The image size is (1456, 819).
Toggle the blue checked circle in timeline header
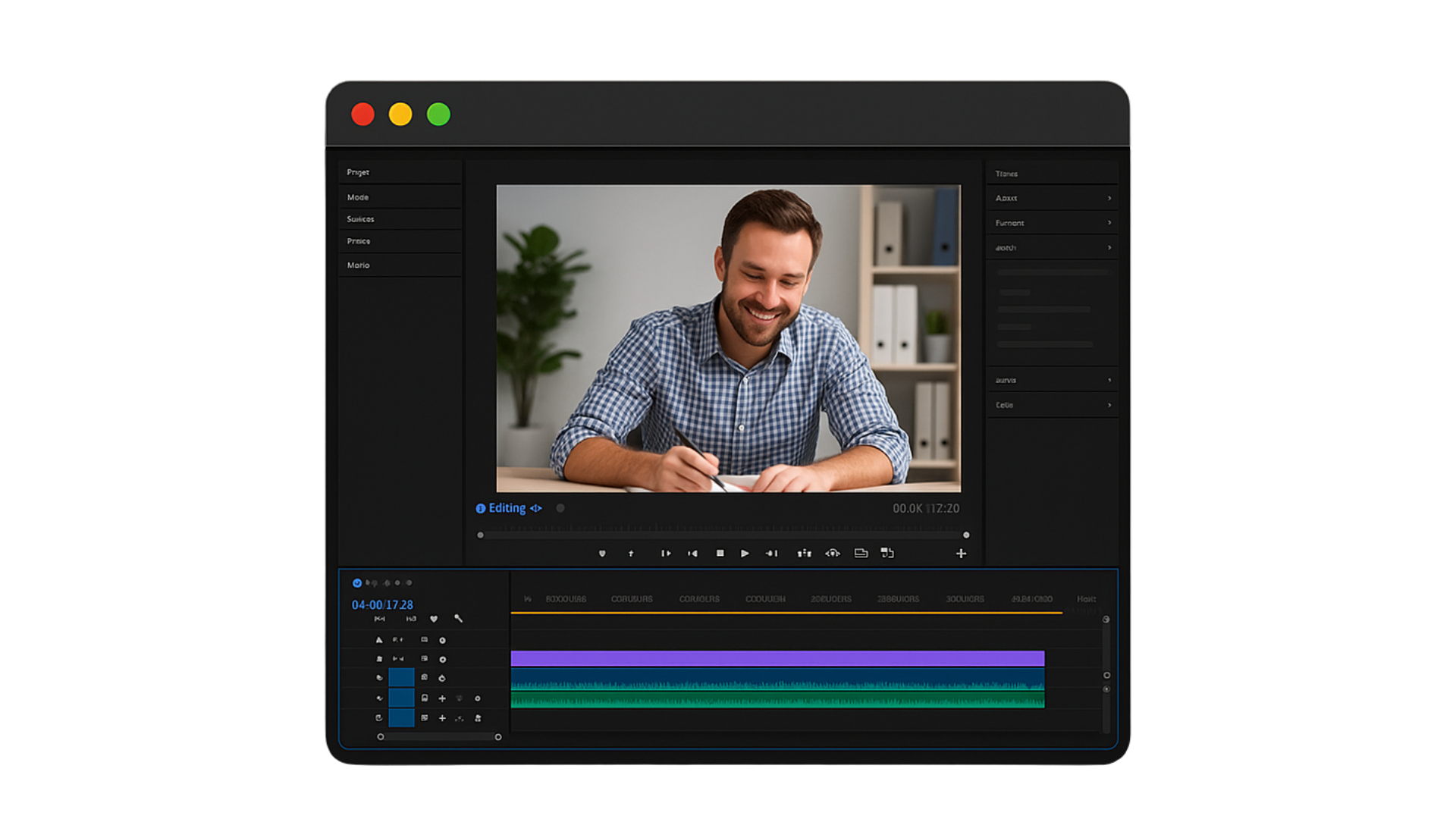pos(357,583)
